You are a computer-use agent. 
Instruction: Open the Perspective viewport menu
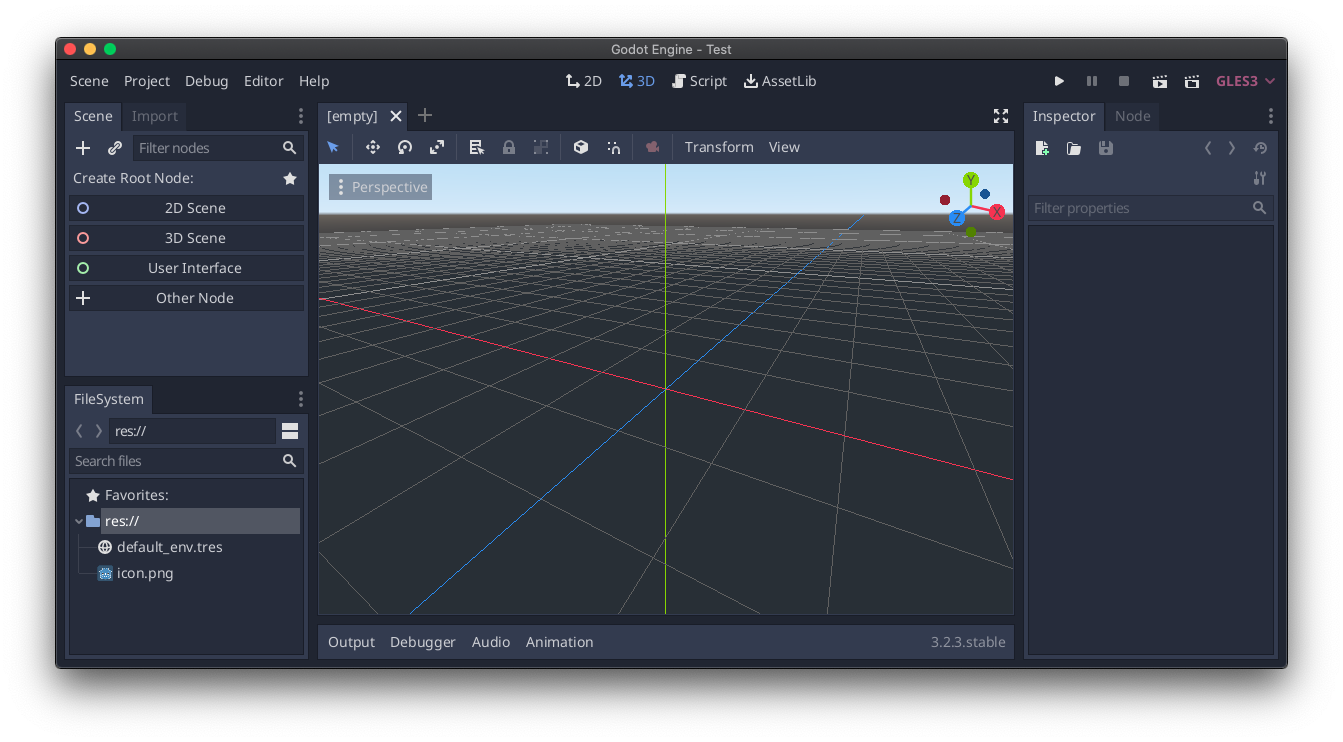381,187
